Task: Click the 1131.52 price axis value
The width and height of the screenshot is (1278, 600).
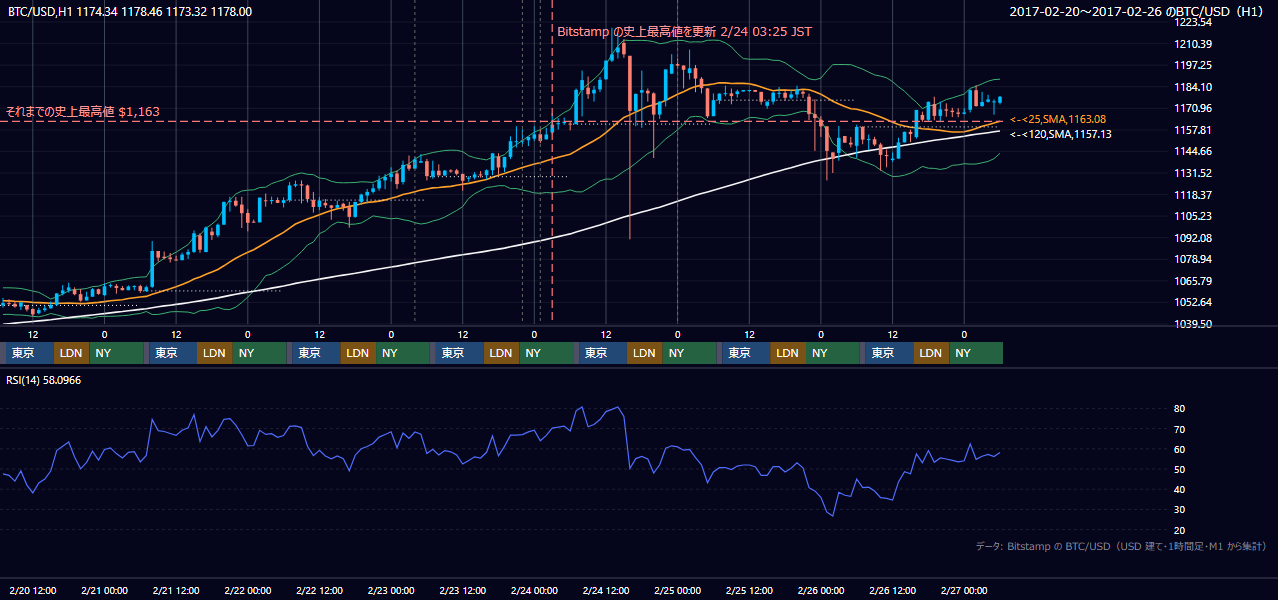Action: click(1192, 173)
